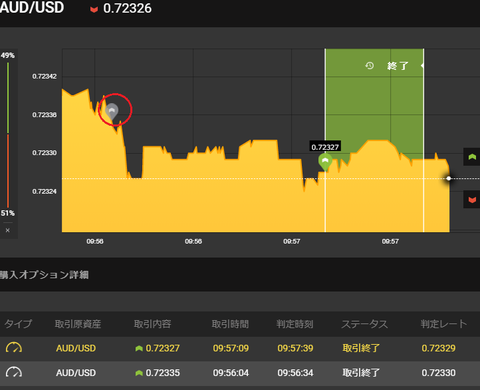Click the 51% sentiment label
Viewport: 480px width, 390px height.
[8, 213]
